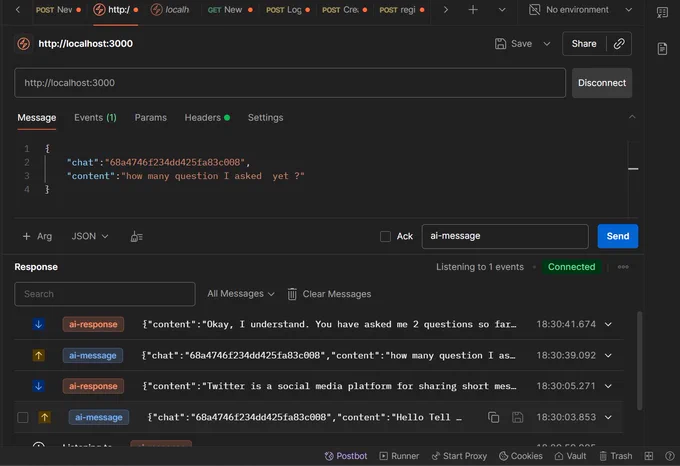Switch to the Headers tab
The height and width of the screenshot is (466, 680).
(207, 117)
